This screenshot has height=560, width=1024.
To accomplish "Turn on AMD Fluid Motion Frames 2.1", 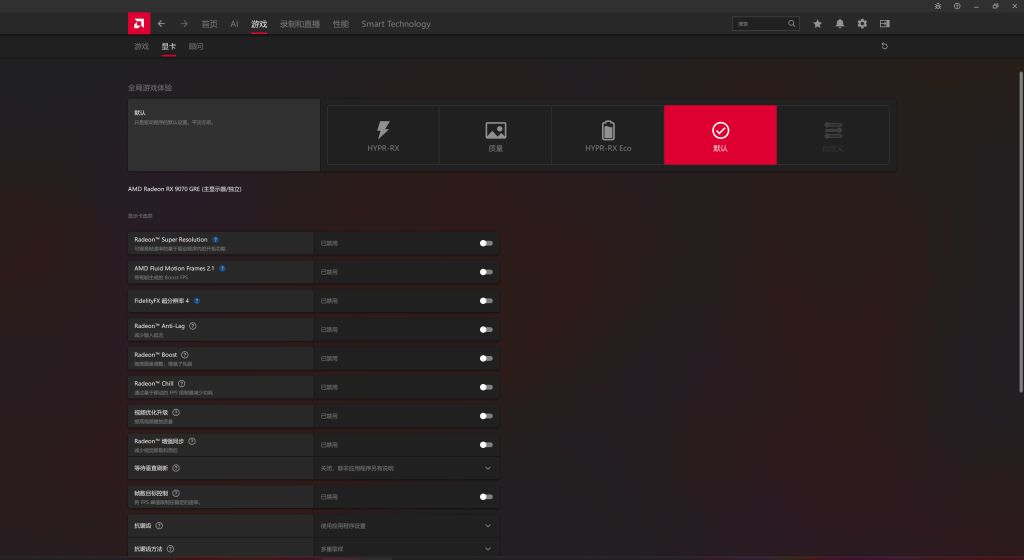I will 486,272.
